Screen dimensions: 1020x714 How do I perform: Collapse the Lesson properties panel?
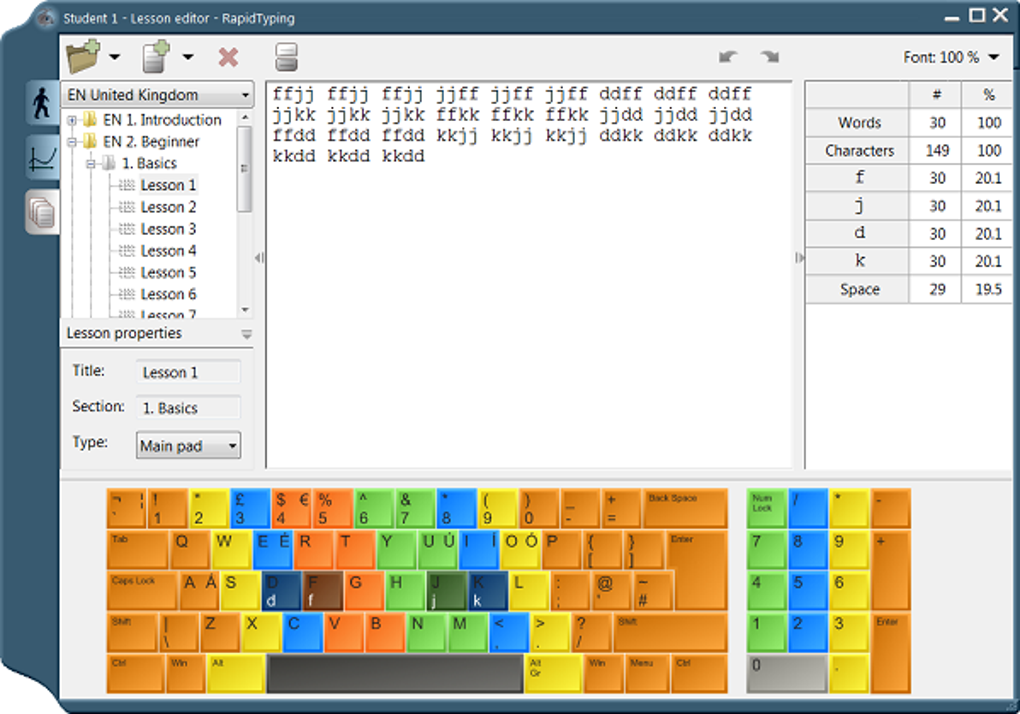[x=246, y=333]
